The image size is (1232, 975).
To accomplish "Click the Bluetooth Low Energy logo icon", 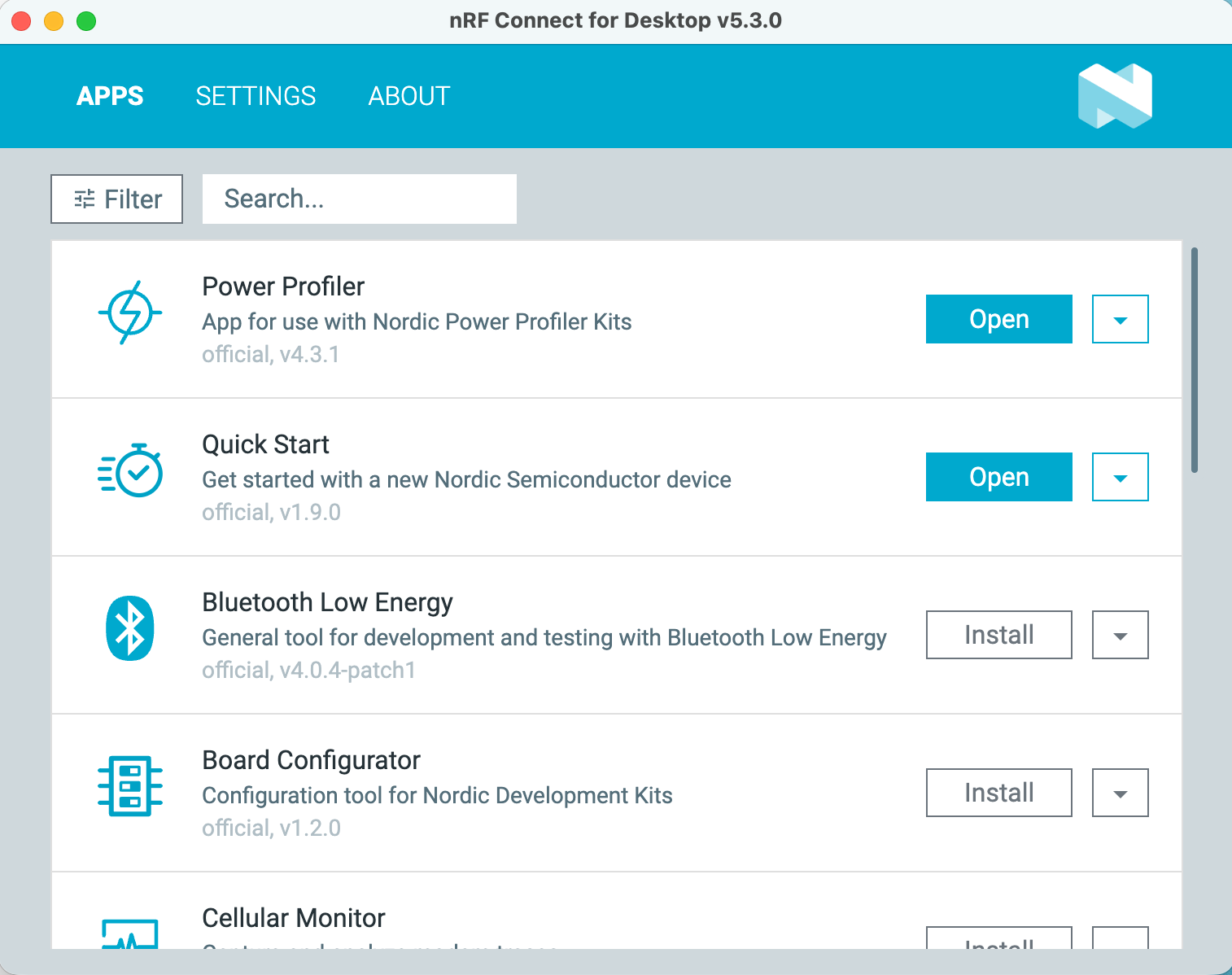I will pyautogui.click(x=130, y=628).
